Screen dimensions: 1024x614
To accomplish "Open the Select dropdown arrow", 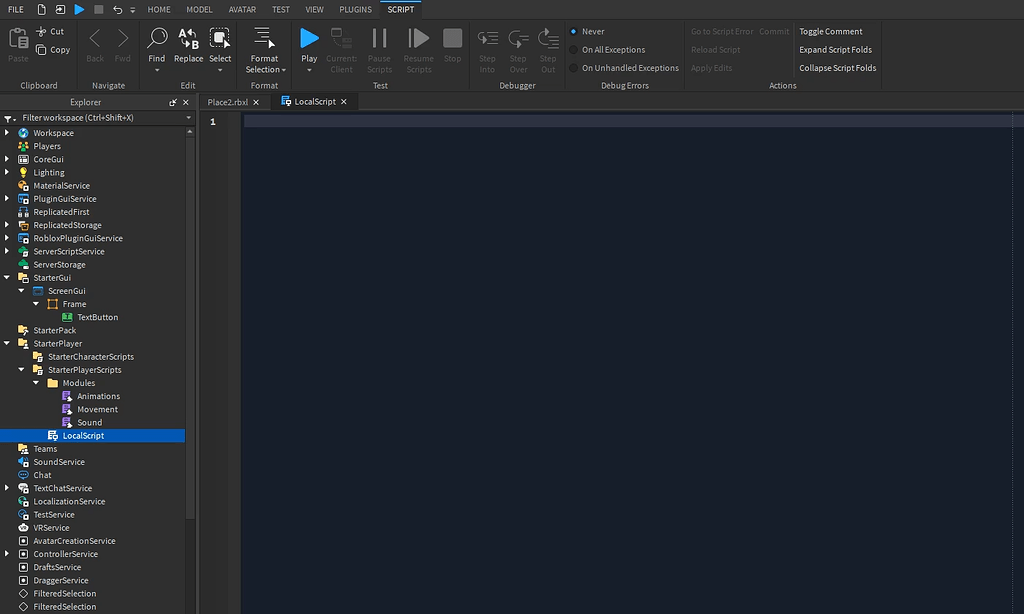I will click(x=220, y=70).
